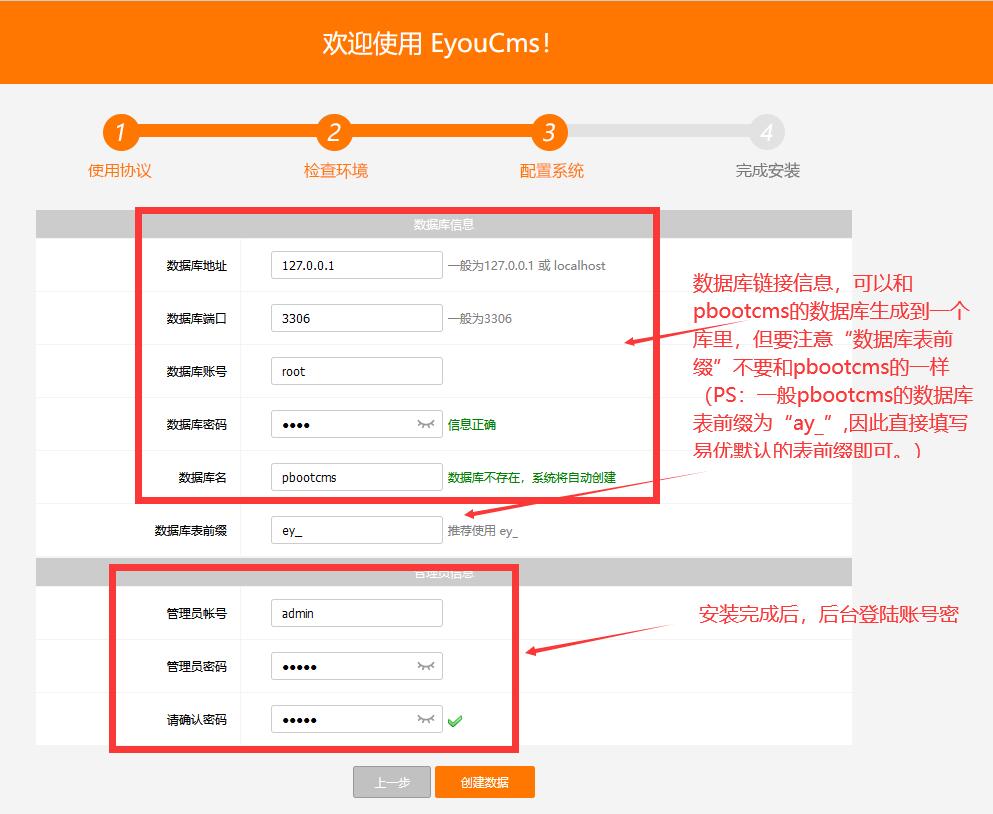The height and width of the screenshot is (814, 993).
Task: Click the 数据库地址 label
Action: point(197,265)
